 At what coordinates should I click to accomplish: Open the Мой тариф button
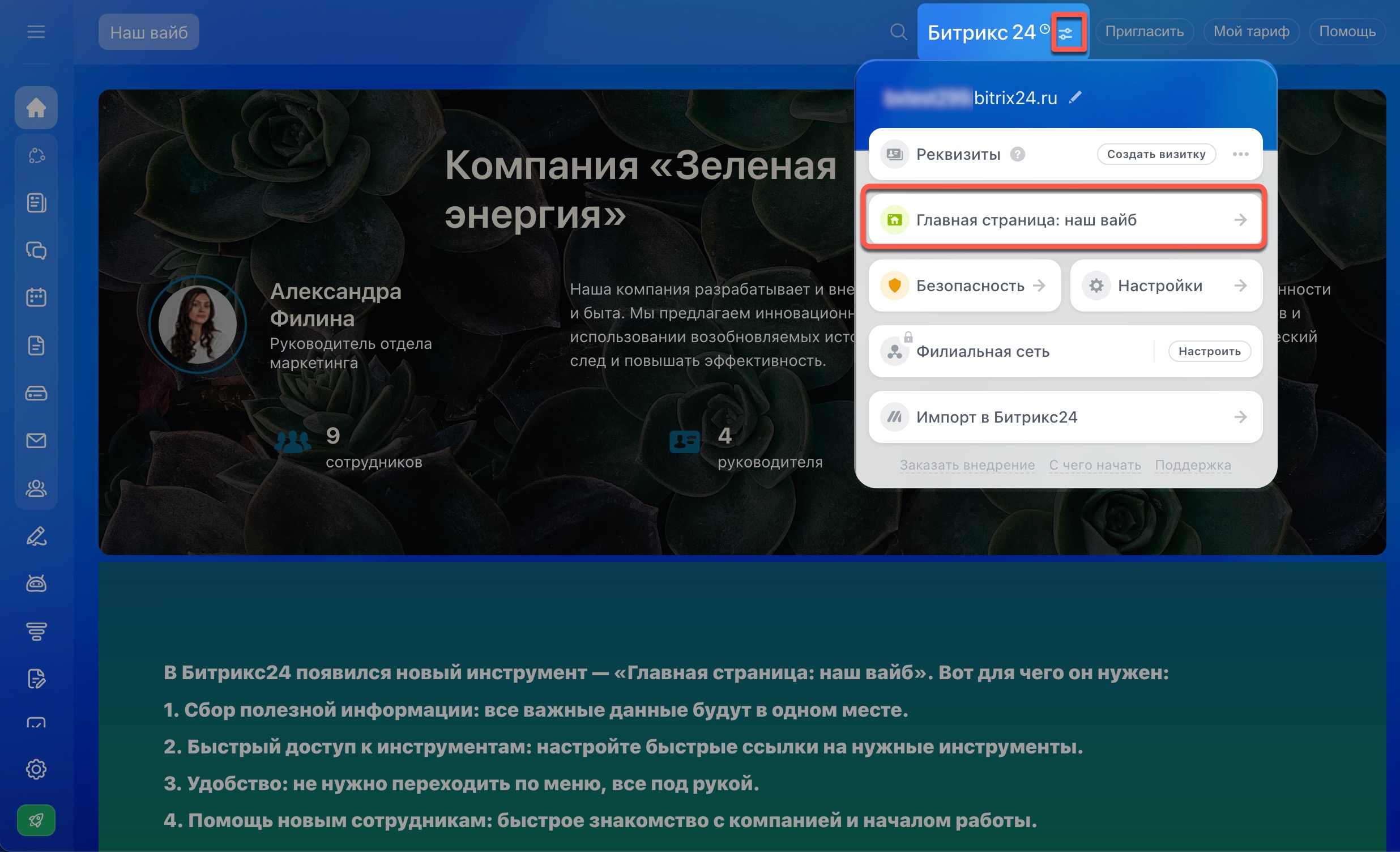(x=1250, y=32)
